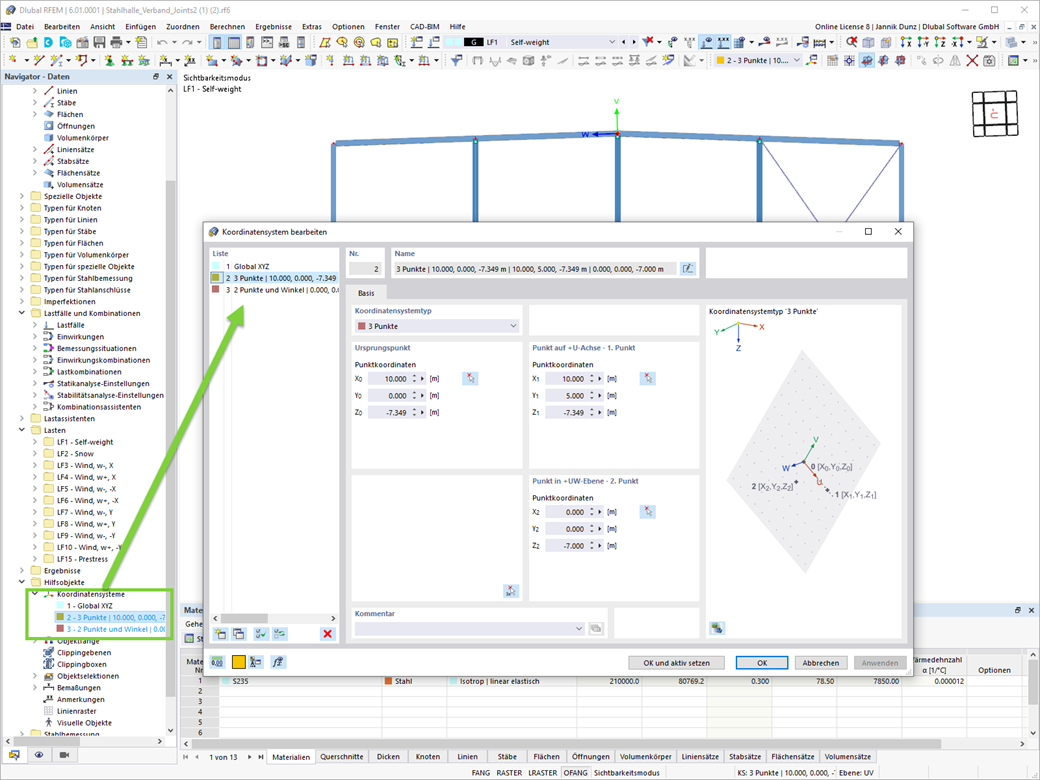
Task: Pick 2nd point graphically beside X2 field
Action: click(x=648, y=512)
